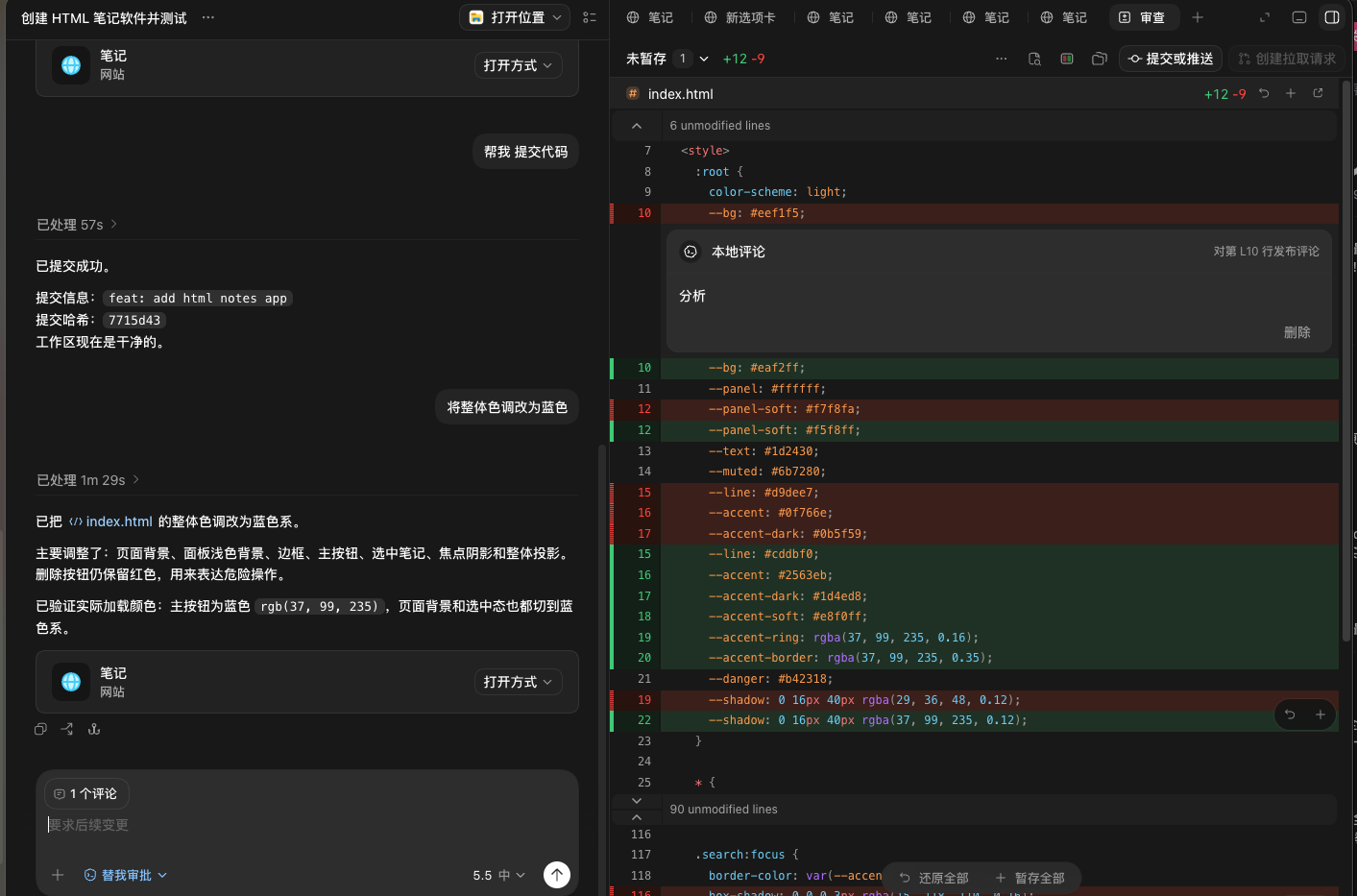This screenshot has height=896, width=1357.
Task: Click the rgb(37, 99, 235) code chip
Action: (319, 607)
